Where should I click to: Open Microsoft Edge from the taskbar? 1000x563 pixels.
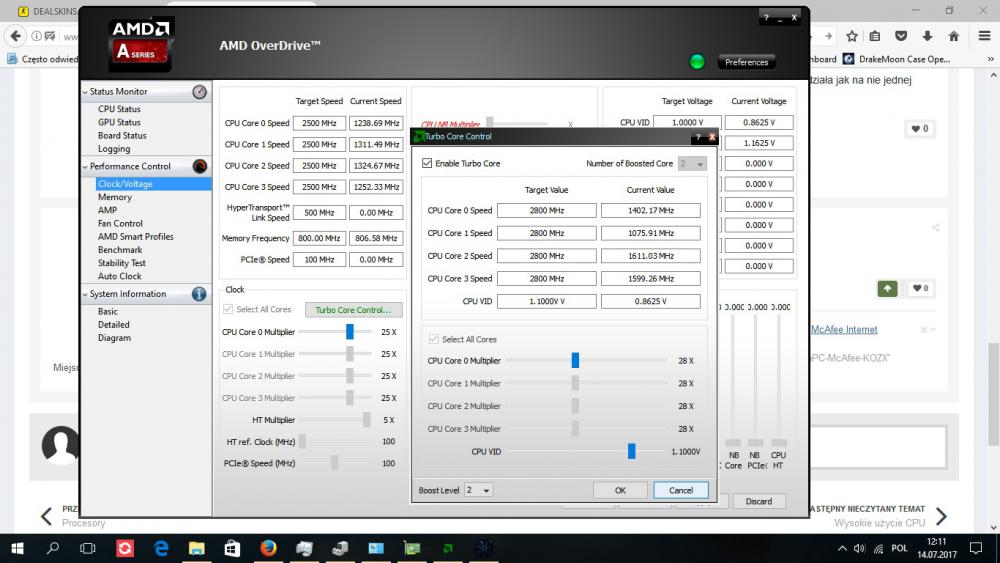coord(161,548)
